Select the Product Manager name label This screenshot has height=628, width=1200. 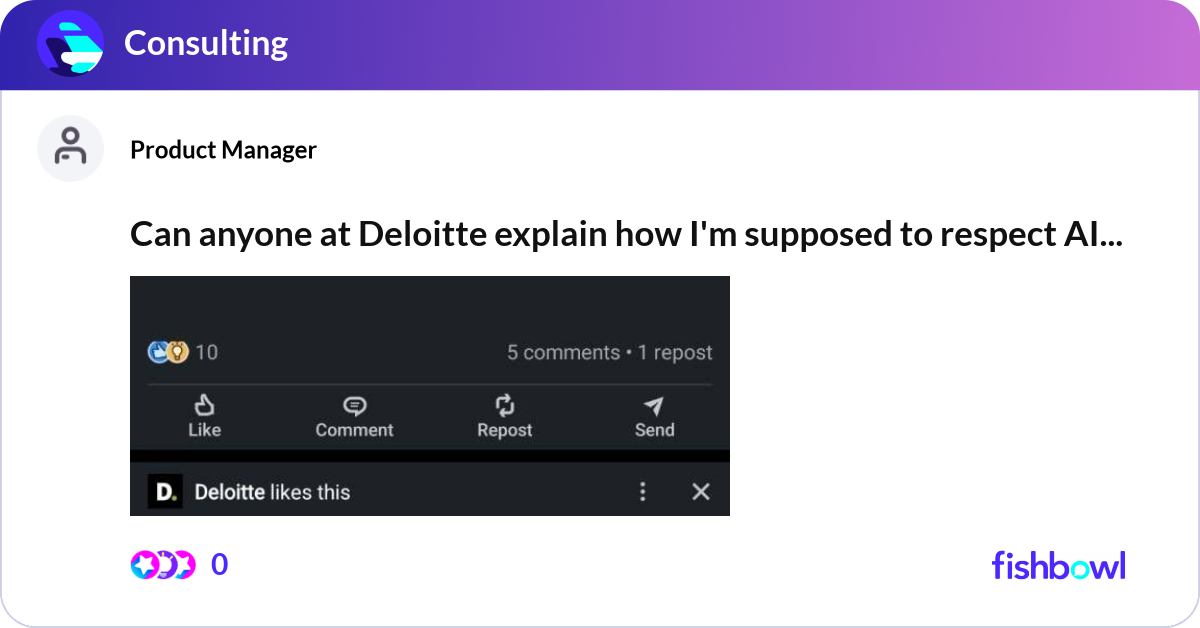[x=223, y=150]
